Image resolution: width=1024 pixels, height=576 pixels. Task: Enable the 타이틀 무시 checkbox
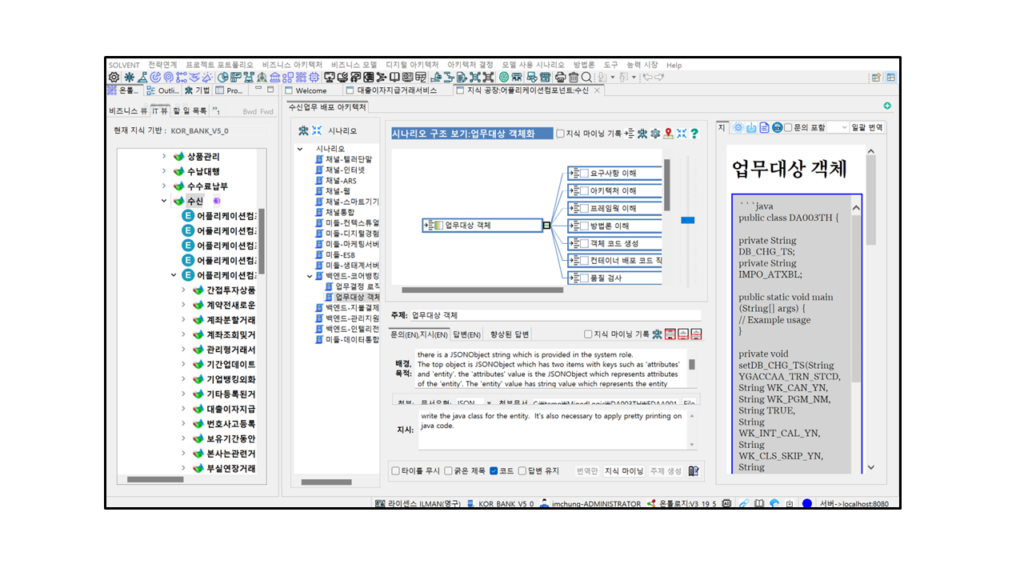tap(397, 471)
